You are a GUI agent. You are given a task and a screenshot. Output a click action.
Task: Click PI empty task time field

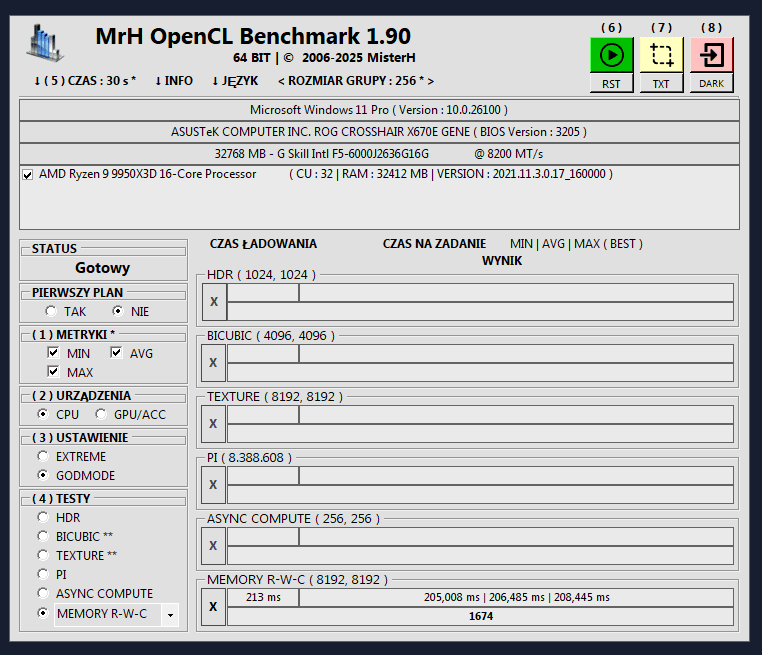coord(516,476)
